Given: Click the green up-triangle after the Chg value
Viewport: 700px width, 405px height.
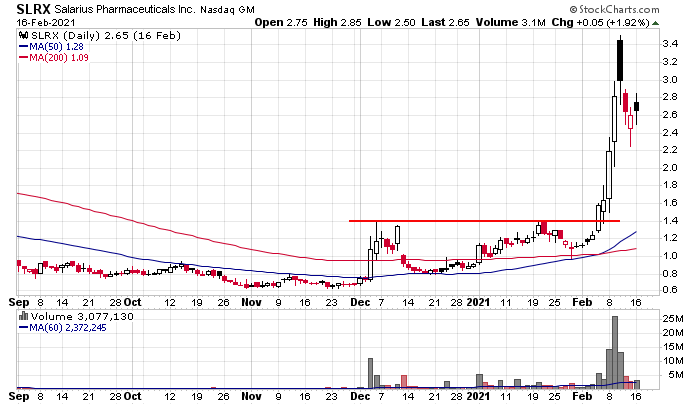Looking at the screenshot, I should (655, 23).
